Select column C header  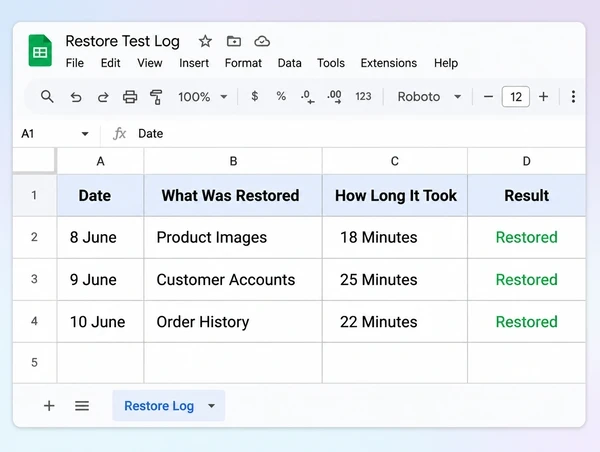(395, 161)
